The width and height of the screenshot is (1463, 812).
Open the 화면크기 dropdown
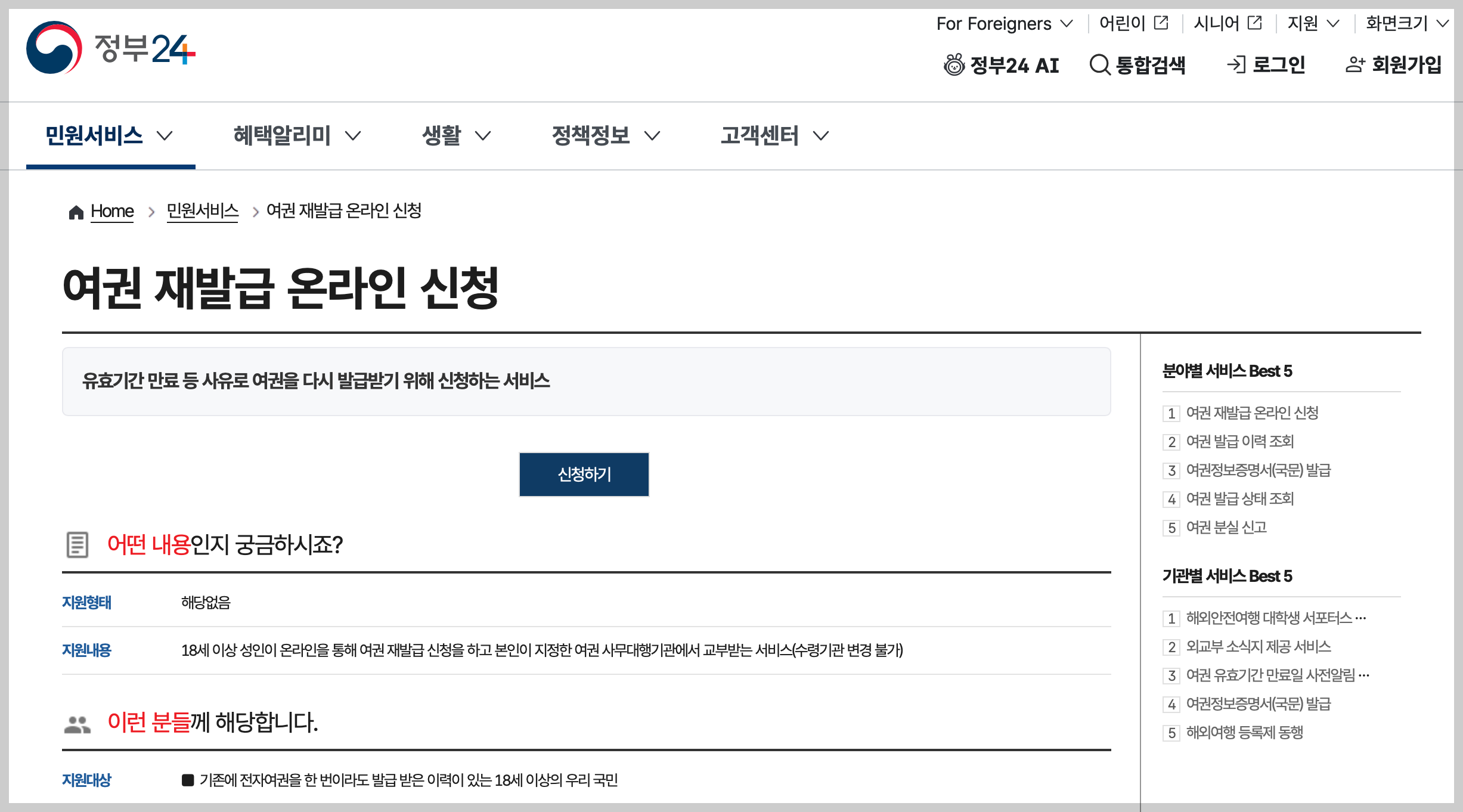click(1406, 23)
